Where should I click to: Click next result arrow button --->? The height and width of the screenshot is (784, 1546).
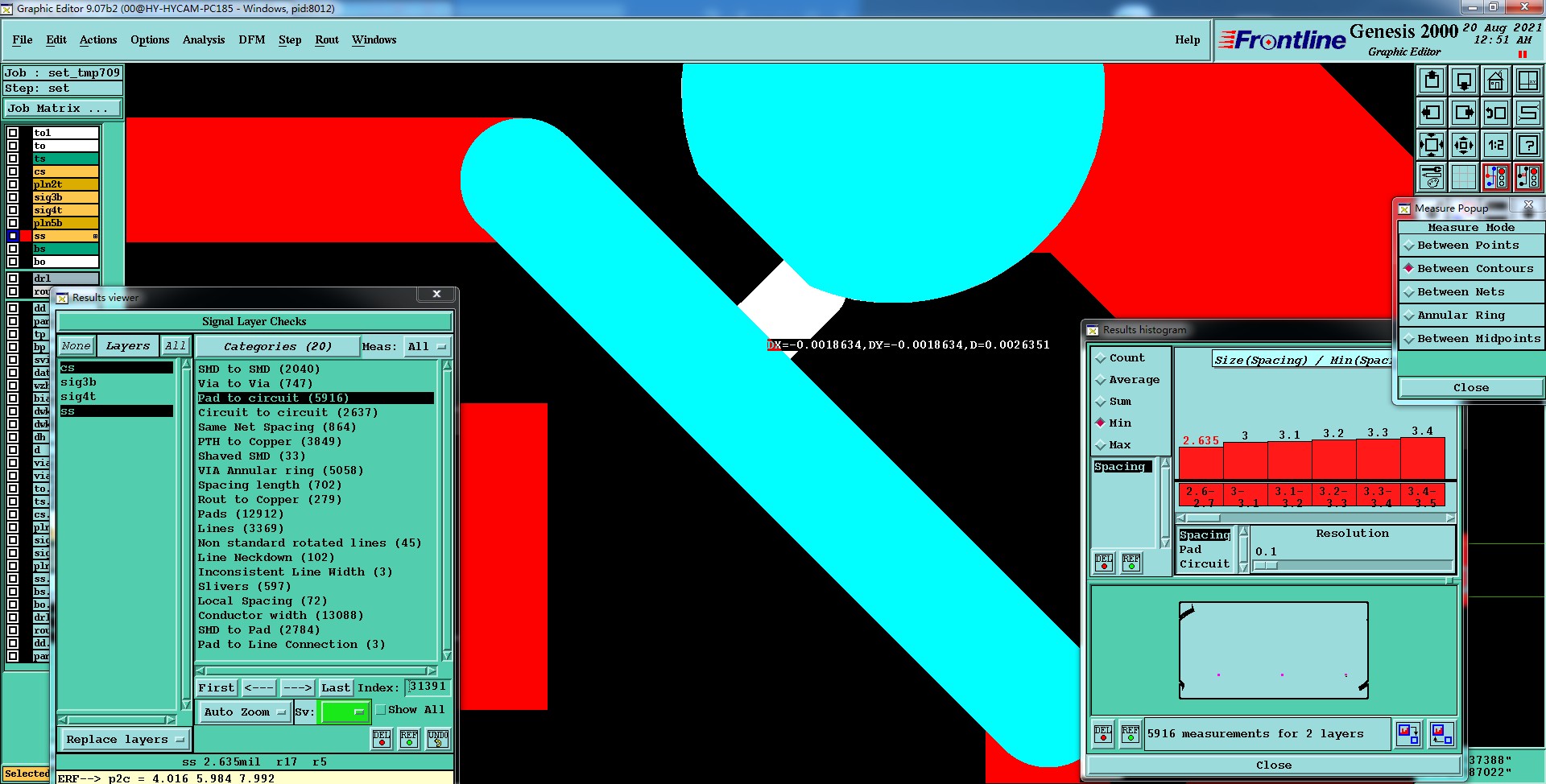[x=297, y=688]
